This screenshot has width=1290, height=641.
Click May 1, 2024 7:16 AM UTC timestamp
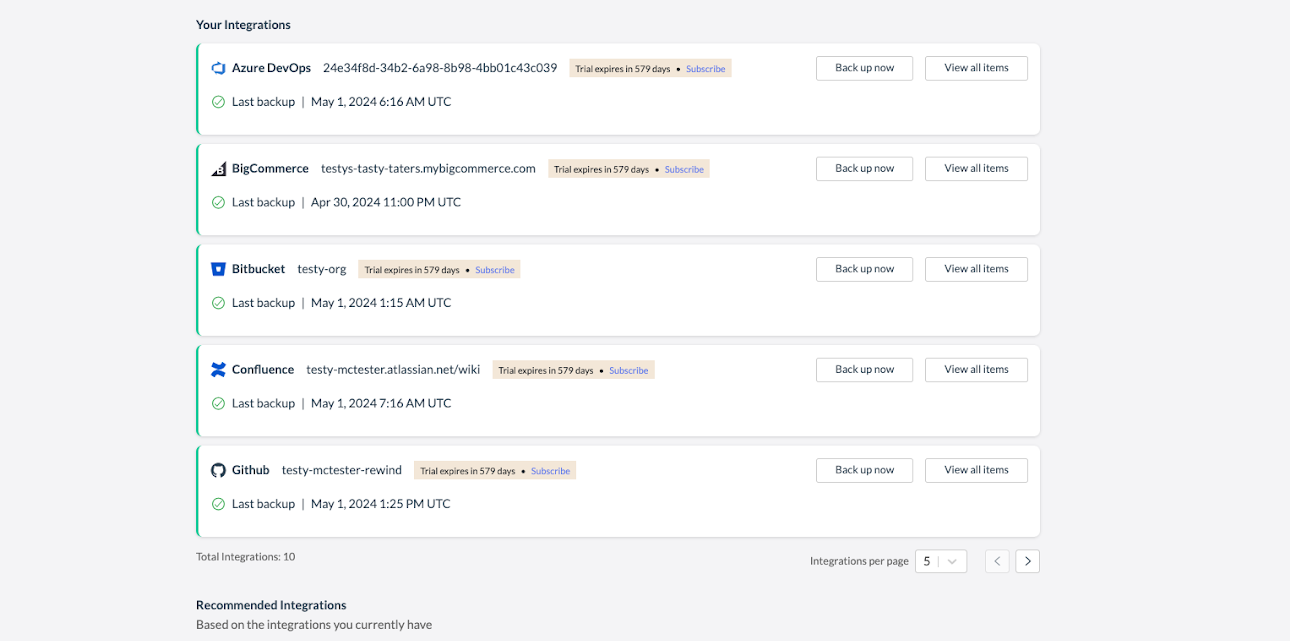(x=381, y=403)
